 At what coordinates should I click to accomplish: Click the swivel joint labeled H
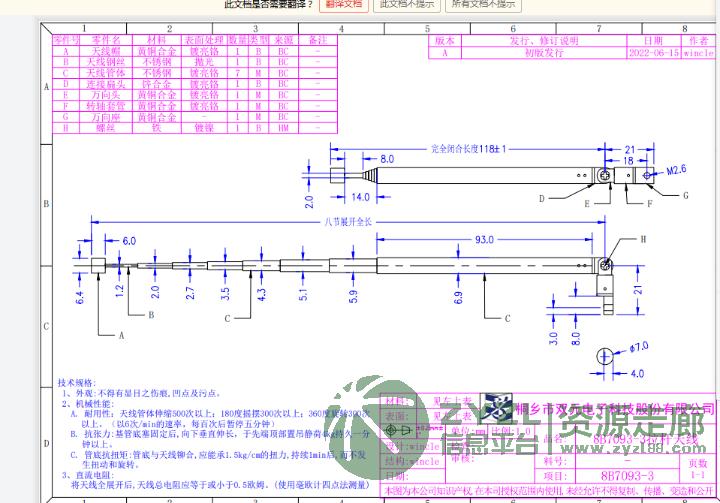(x=606, y=265)
